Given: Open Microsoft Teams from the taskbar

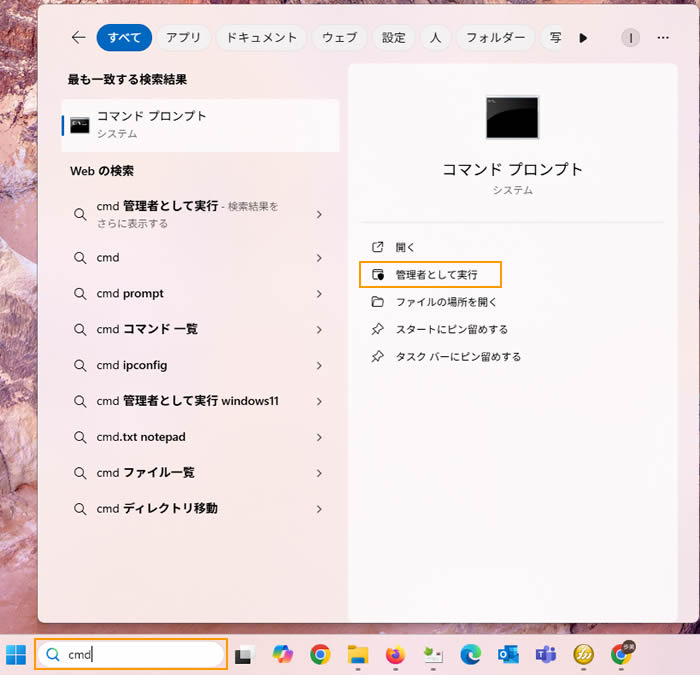Looking at the screenshot, I should 545,655.
